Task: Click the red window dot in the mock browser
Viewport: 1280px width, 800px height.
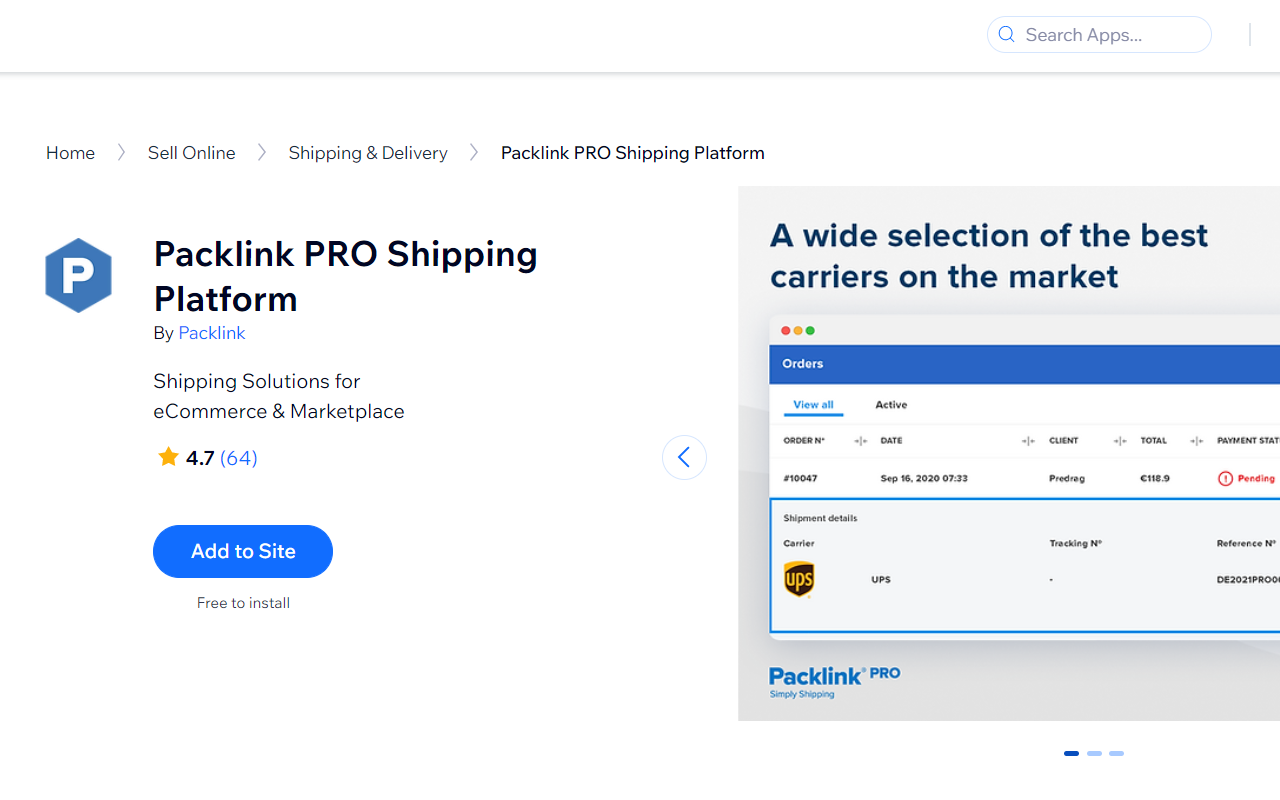Action: pos(785,330)
